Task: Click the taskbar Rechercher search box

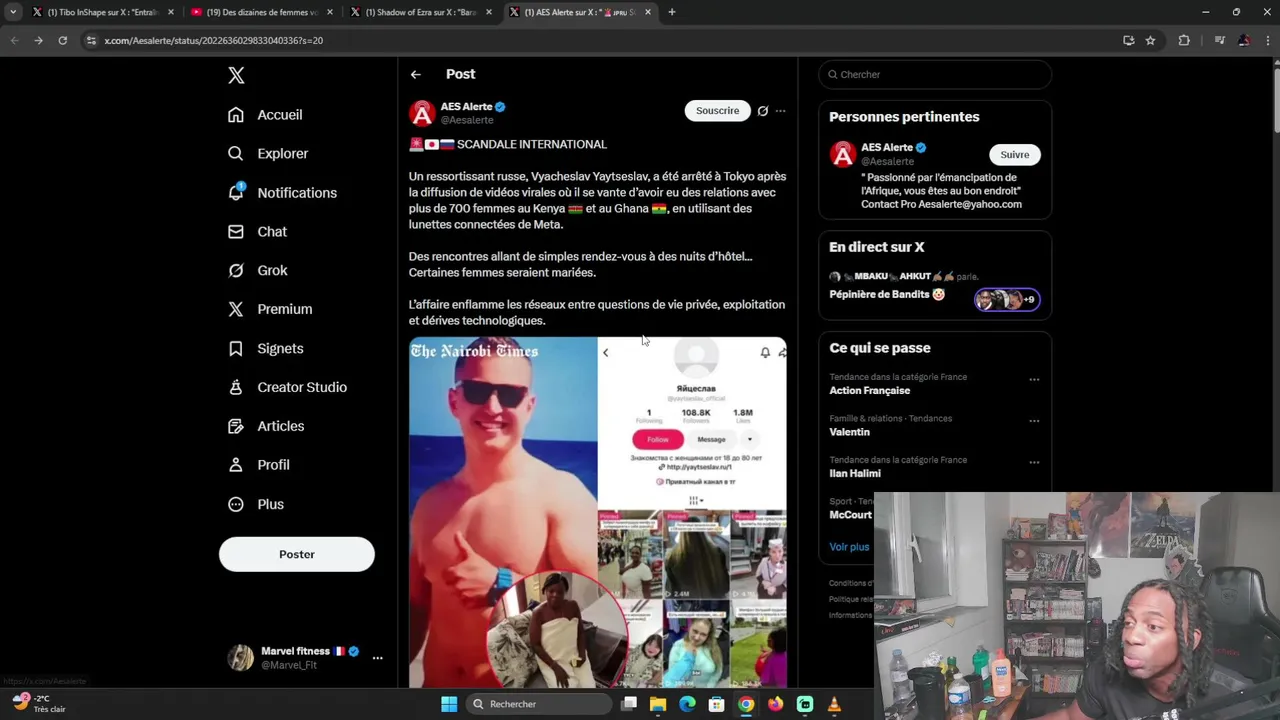Action: point(539,704)
